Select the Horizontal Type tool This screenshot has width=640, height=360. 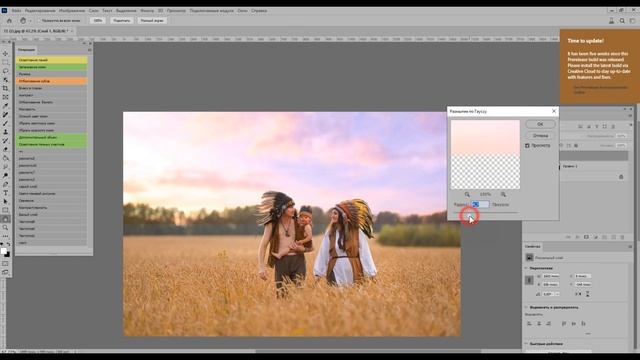(5, 193)
